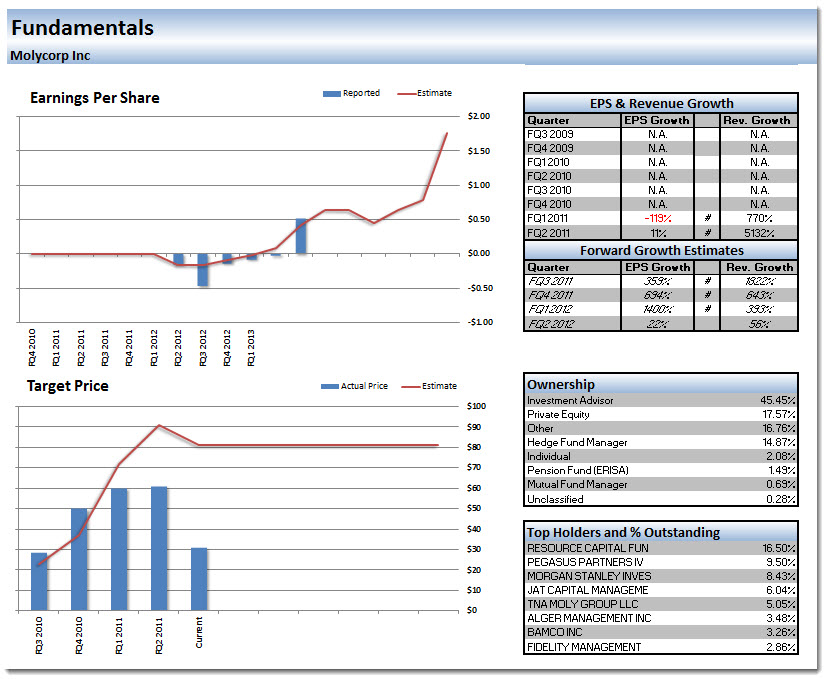
Task: Click the "Fundamentals" page heading
Action: tap(82, 28)
